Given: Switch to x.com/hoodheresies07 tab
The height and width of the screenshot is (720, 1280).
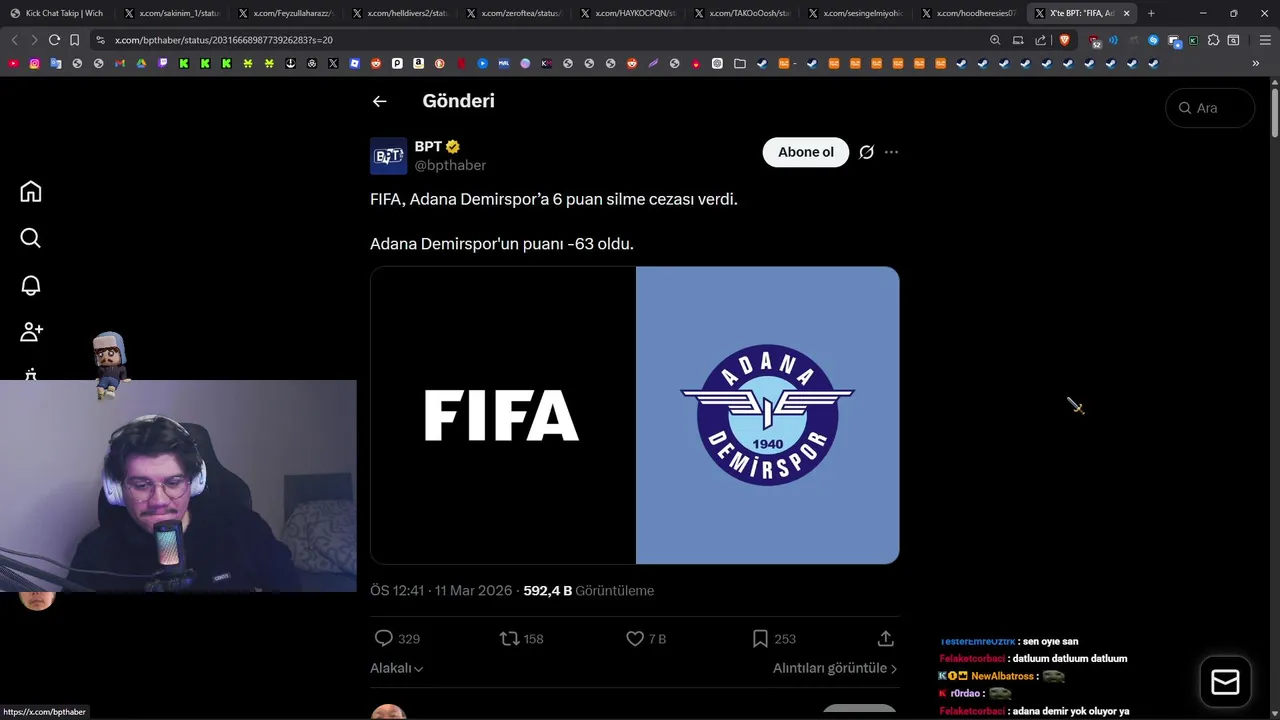Looking at the screenshot, I should (970, 13).
